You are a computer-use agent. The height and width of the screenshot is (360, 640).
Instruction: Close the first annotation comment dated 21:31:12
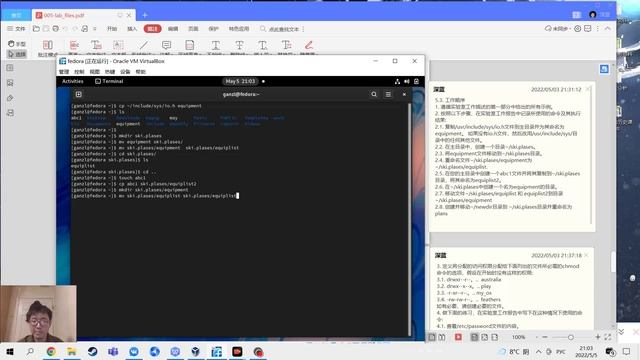click(x=588, y=89)
